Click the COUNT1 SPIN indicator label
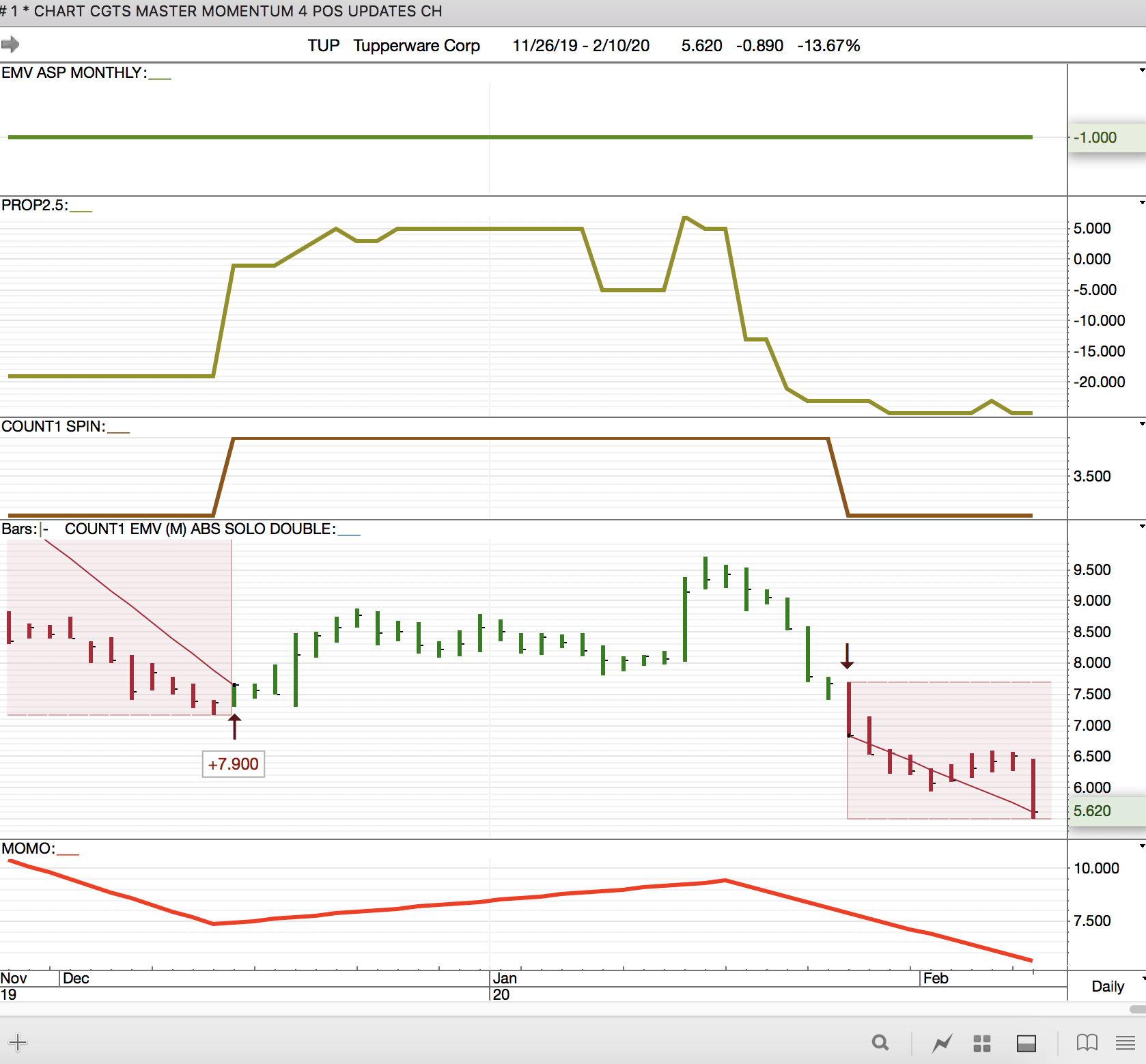 [53, 426]
